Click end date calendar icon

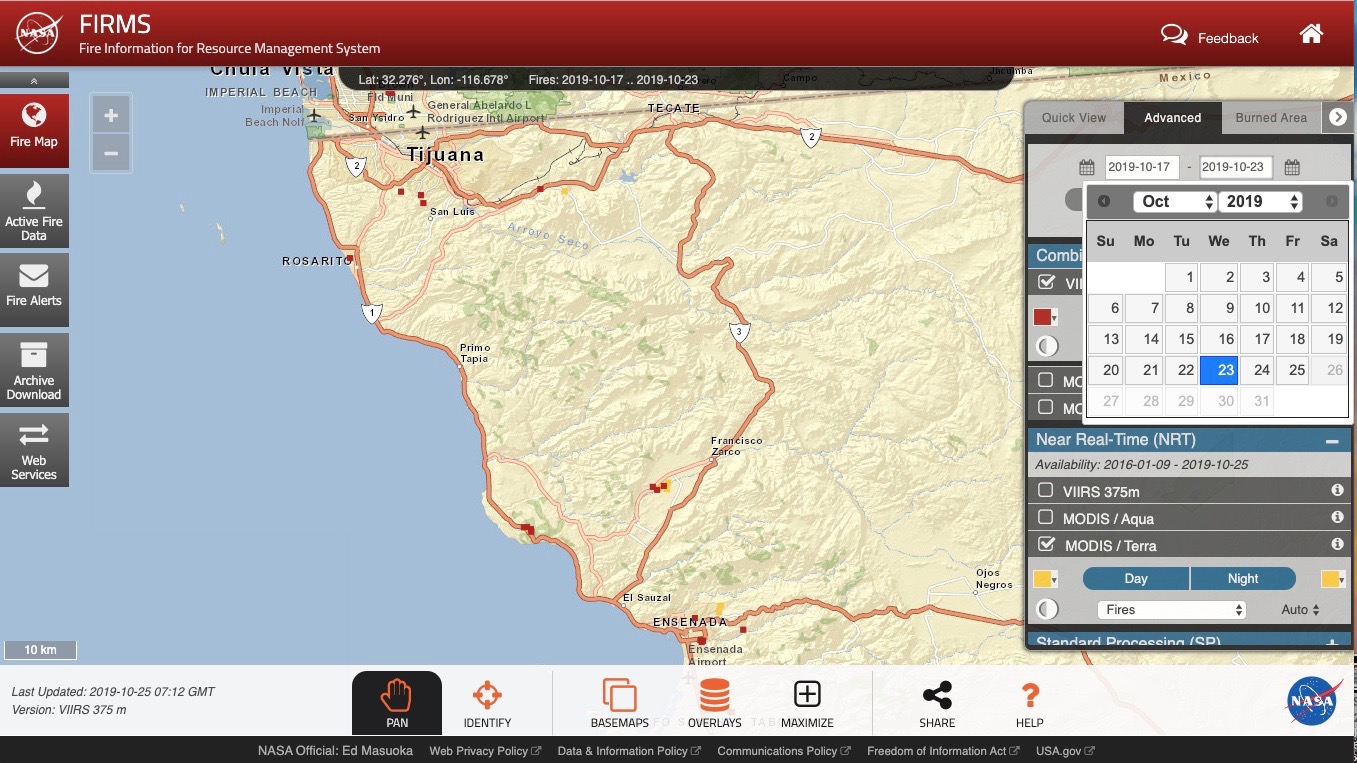(1292, 167)
